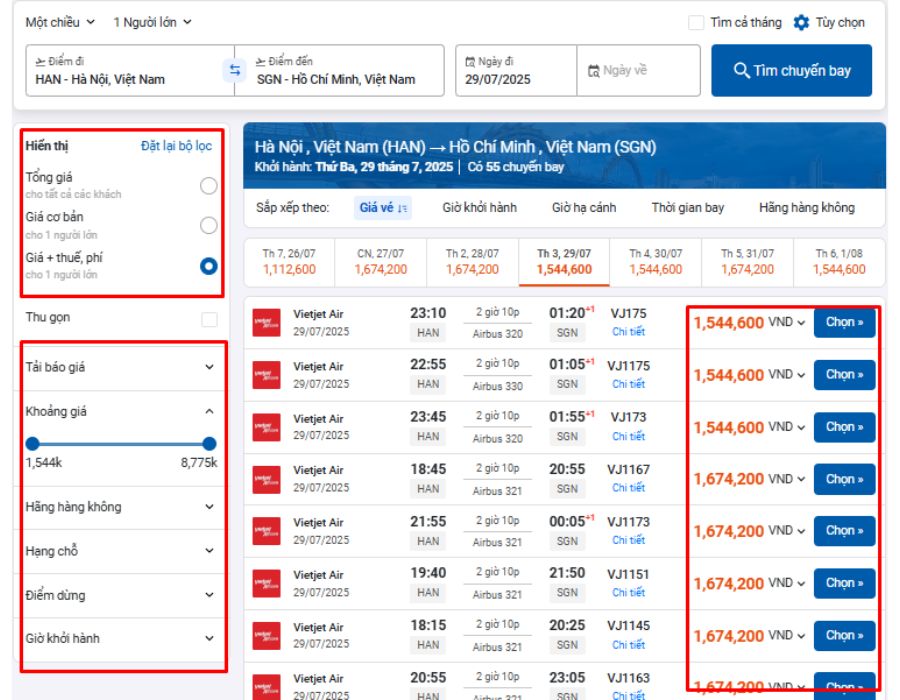
Task: Collapse the Khoảng giá section
Action: (x=121, y=411)
